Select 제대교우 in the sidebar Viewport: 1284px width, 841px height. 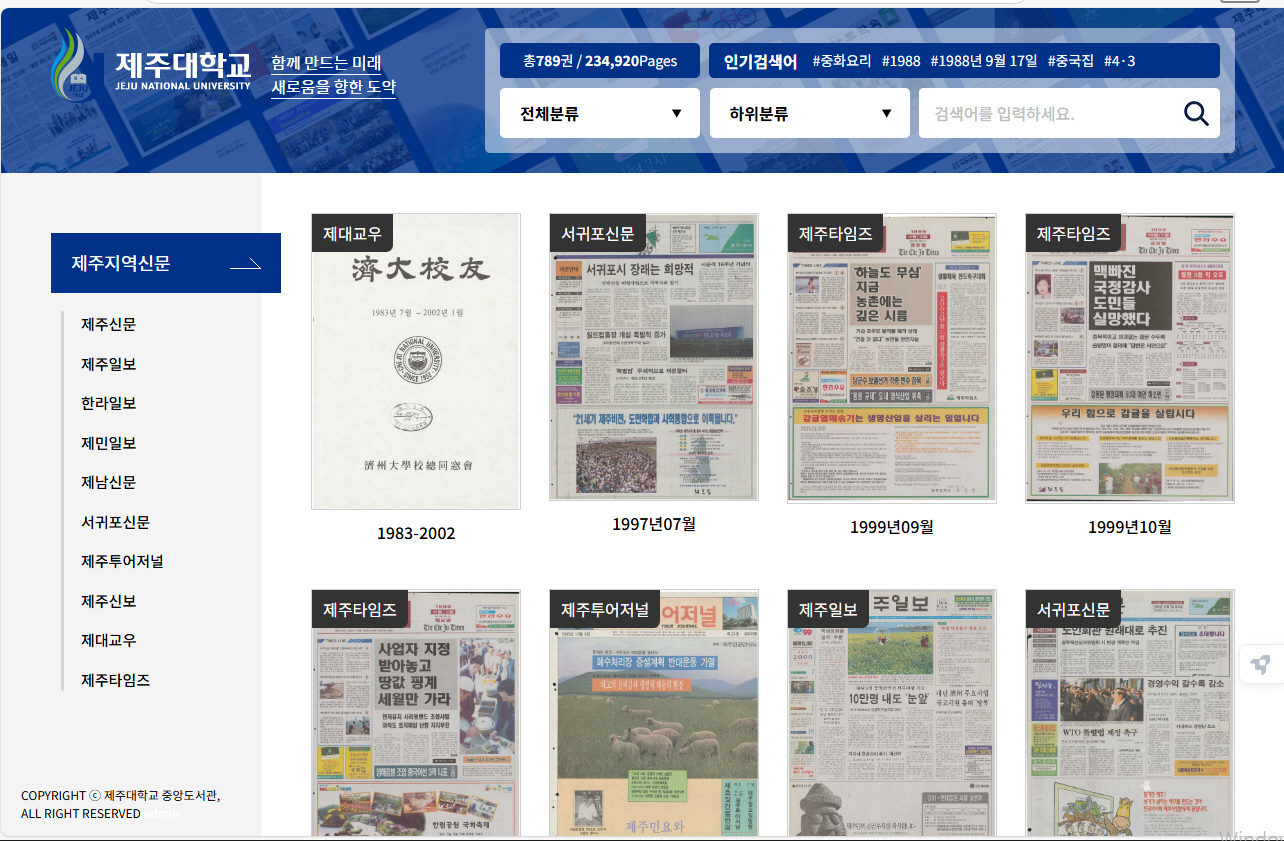tap(109, 640)
